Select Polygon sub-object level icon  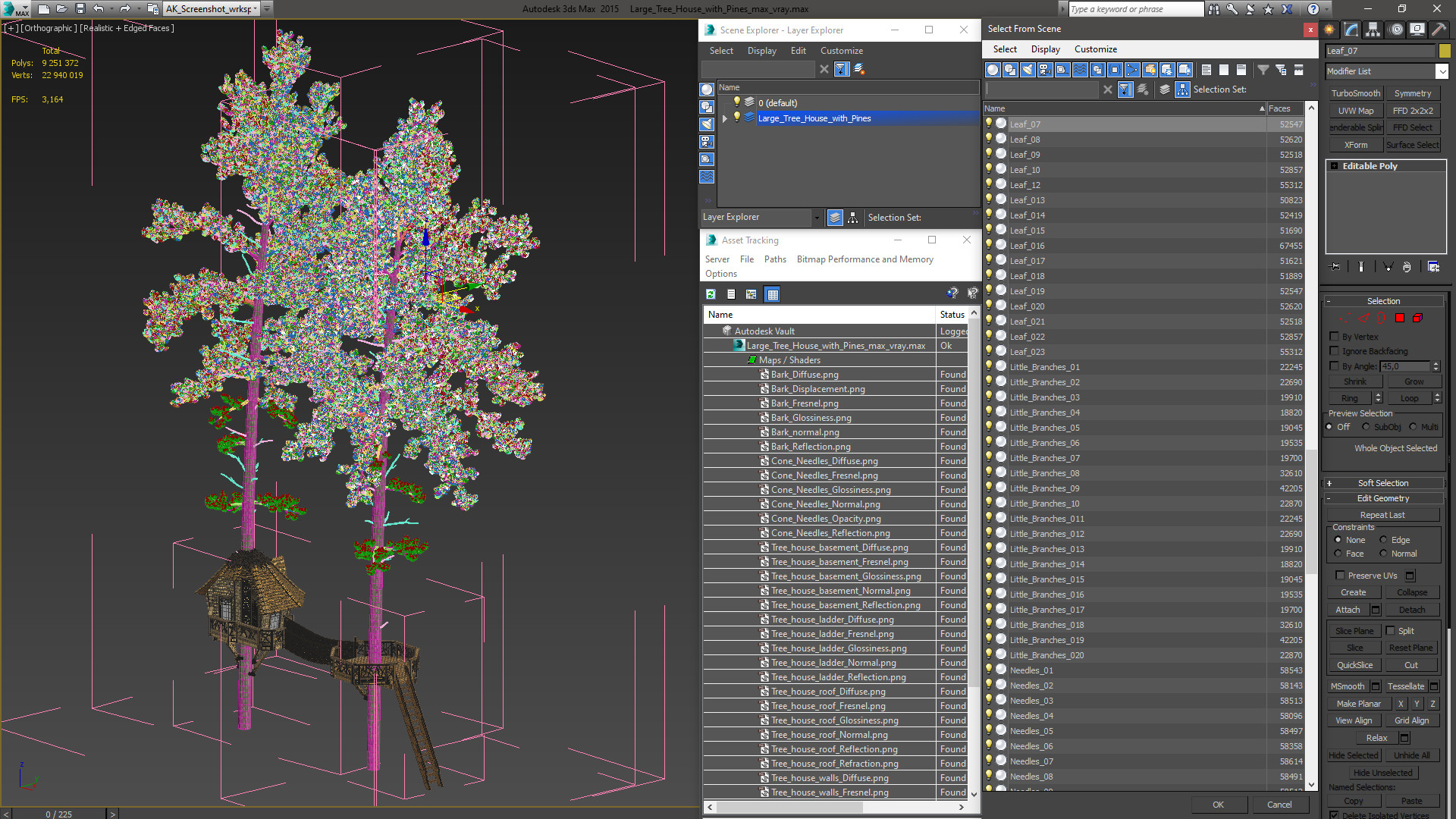[x=1400, y=318]
